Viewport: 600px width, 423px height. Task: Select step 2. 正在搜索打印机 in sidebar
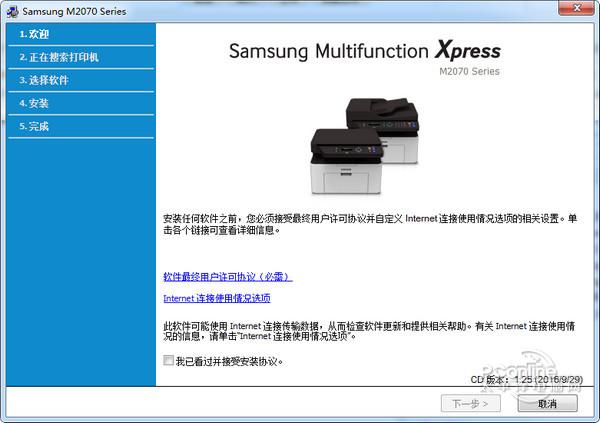81,57
